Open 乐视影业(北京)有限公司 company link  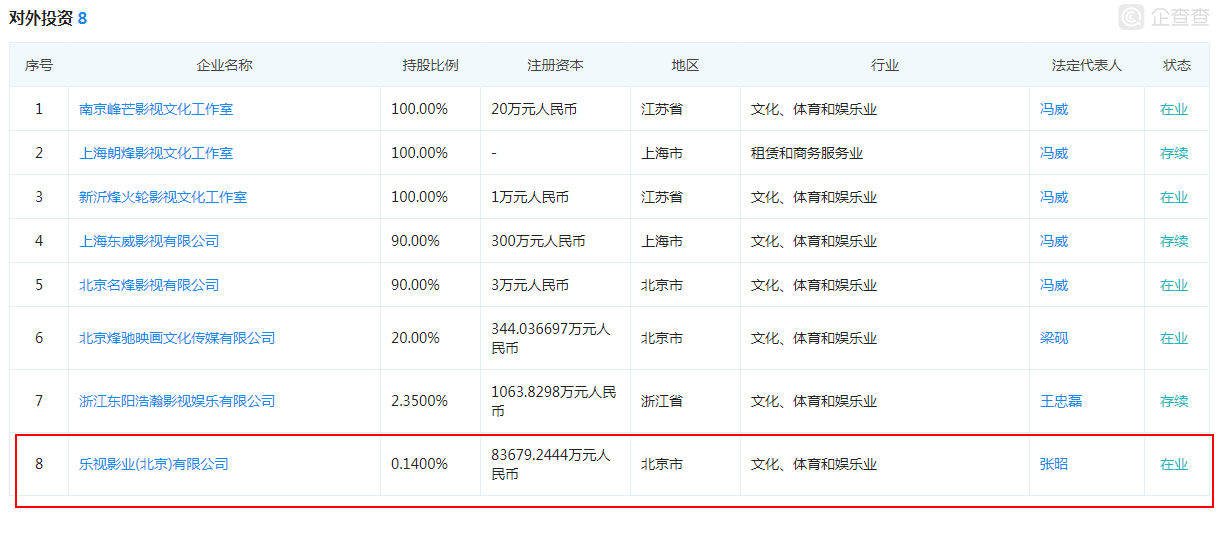pyautogui.click(x=154, y=464)
